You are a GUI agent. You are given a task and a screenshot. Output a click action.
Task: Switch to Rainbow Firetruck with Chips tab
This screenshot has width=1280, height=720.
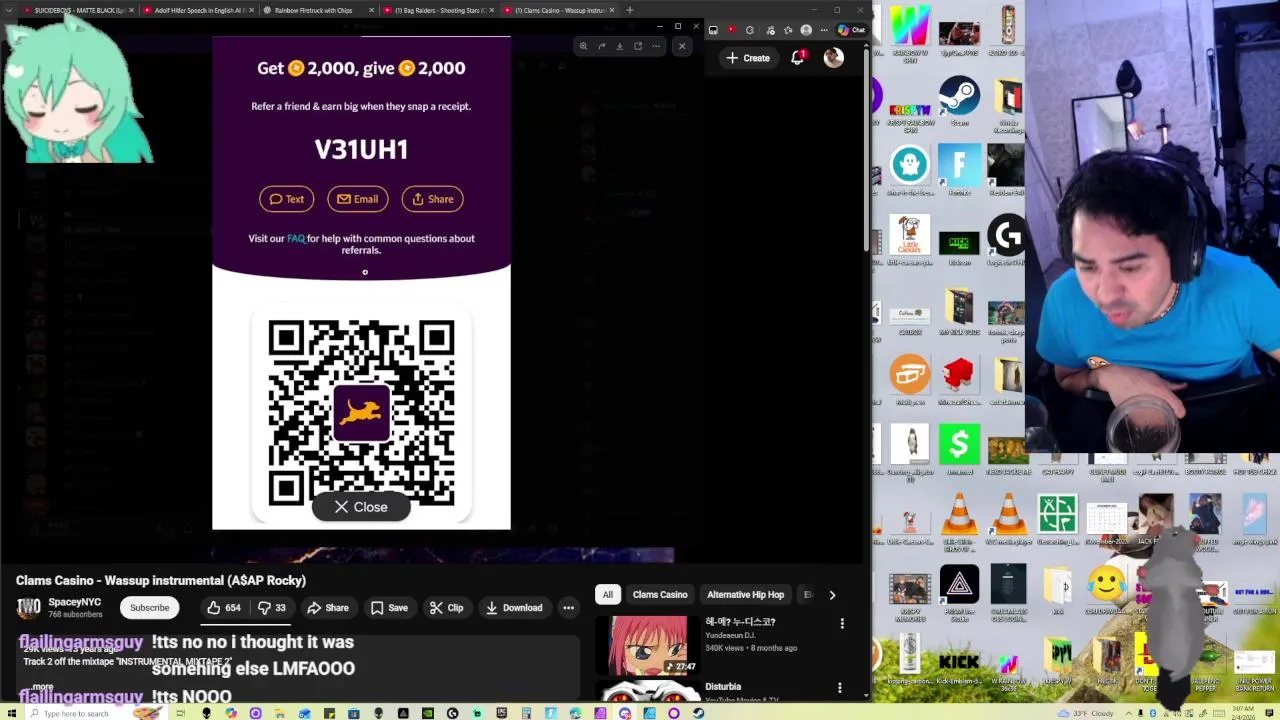[x=317, y=10]
